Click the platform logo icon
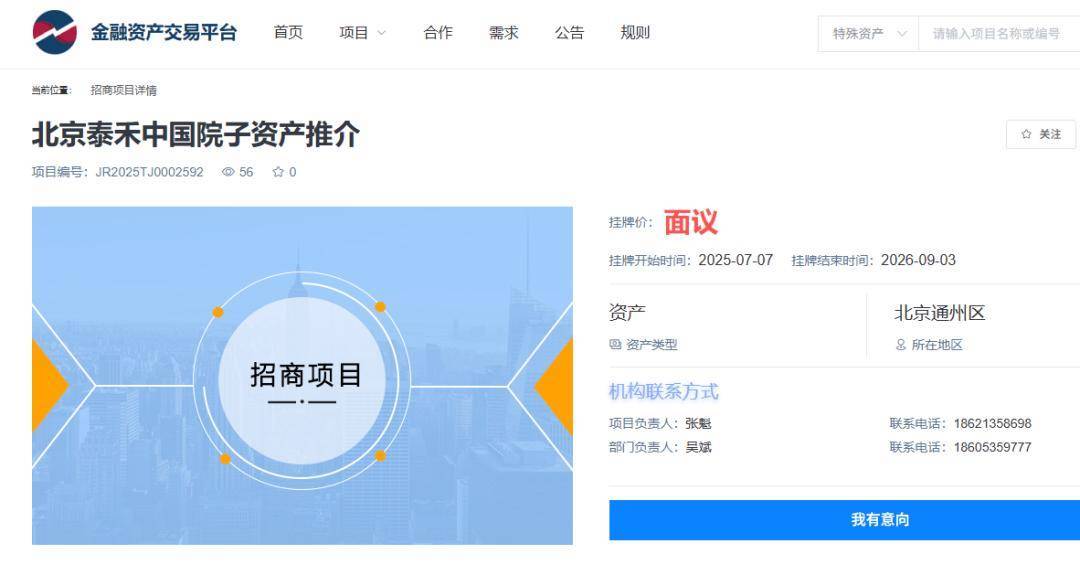The width and height of the screenshot is (1080, 586). [x=54, y=32]
